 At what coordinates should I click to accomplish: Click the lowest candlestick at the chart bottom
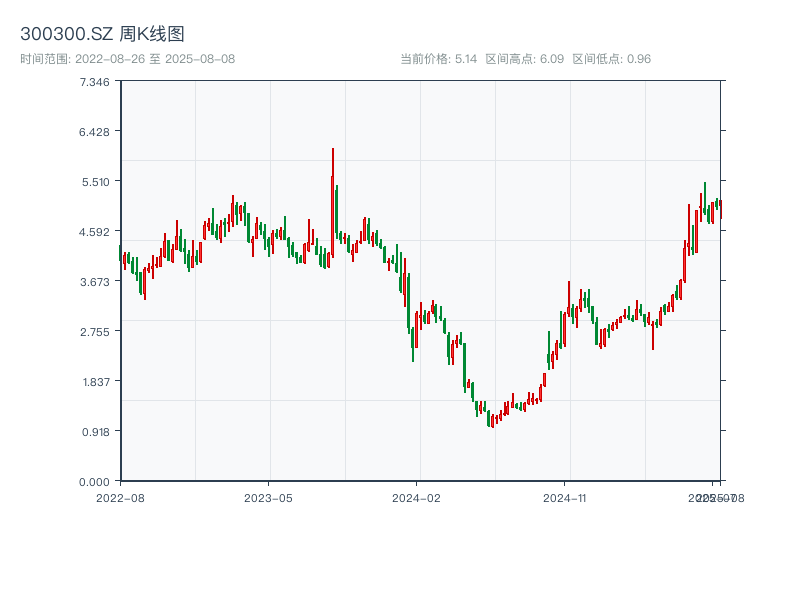click(493, 422)
